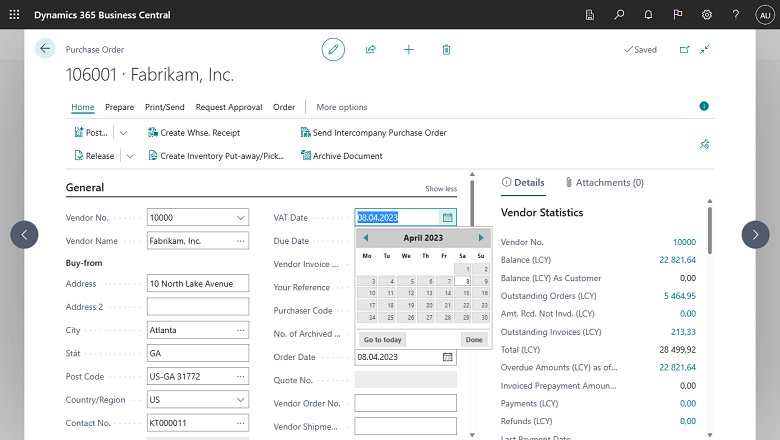Click the pin action bar icon
780x440 pixels.
pos(704,144)
